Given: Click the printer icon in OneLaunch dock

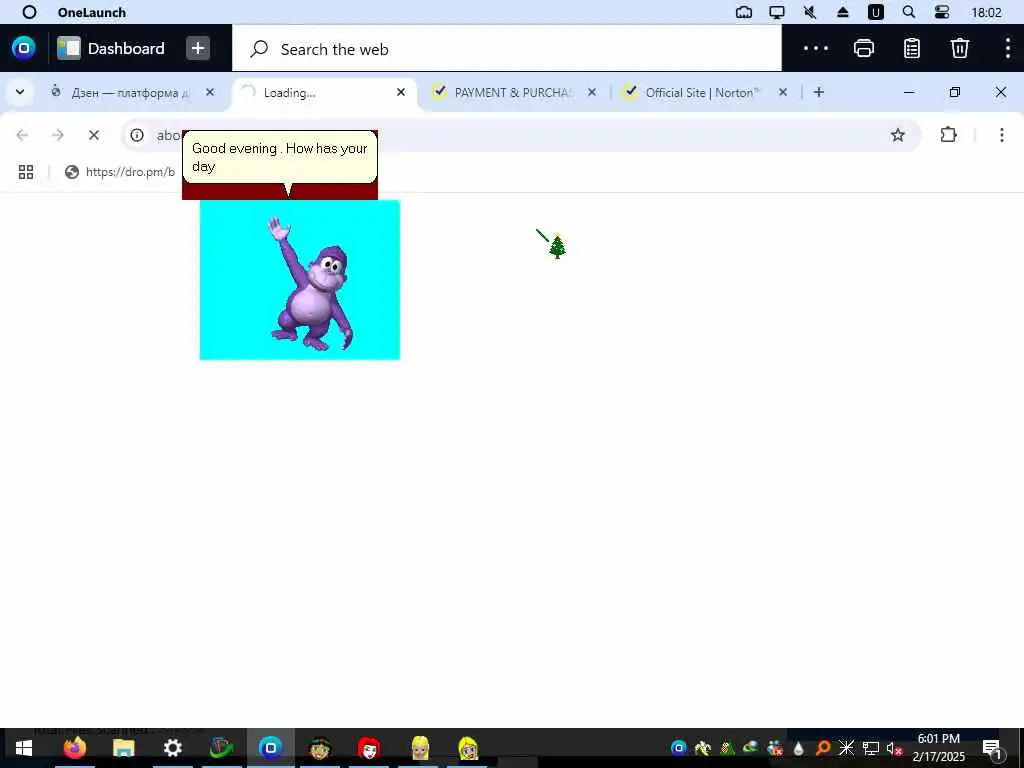Looking at the screenshot, I should 864,48.
